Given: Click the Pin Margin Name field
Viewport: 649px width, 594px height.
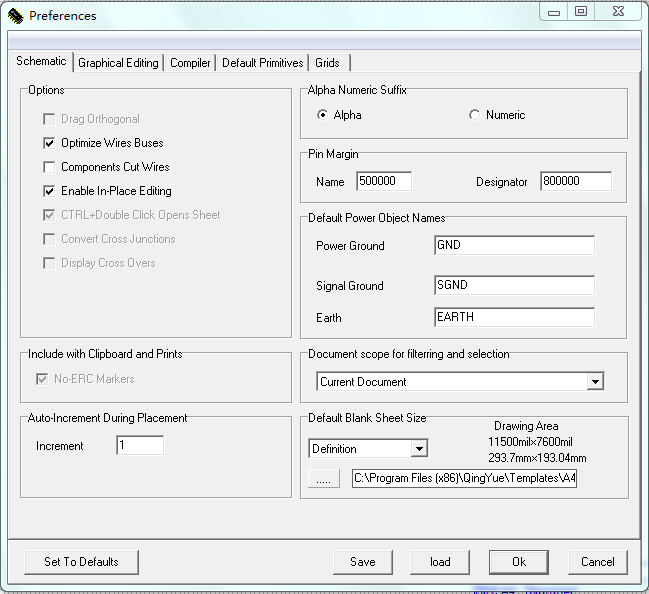Looking at the screenshot, I should click(x=381, y=181).
